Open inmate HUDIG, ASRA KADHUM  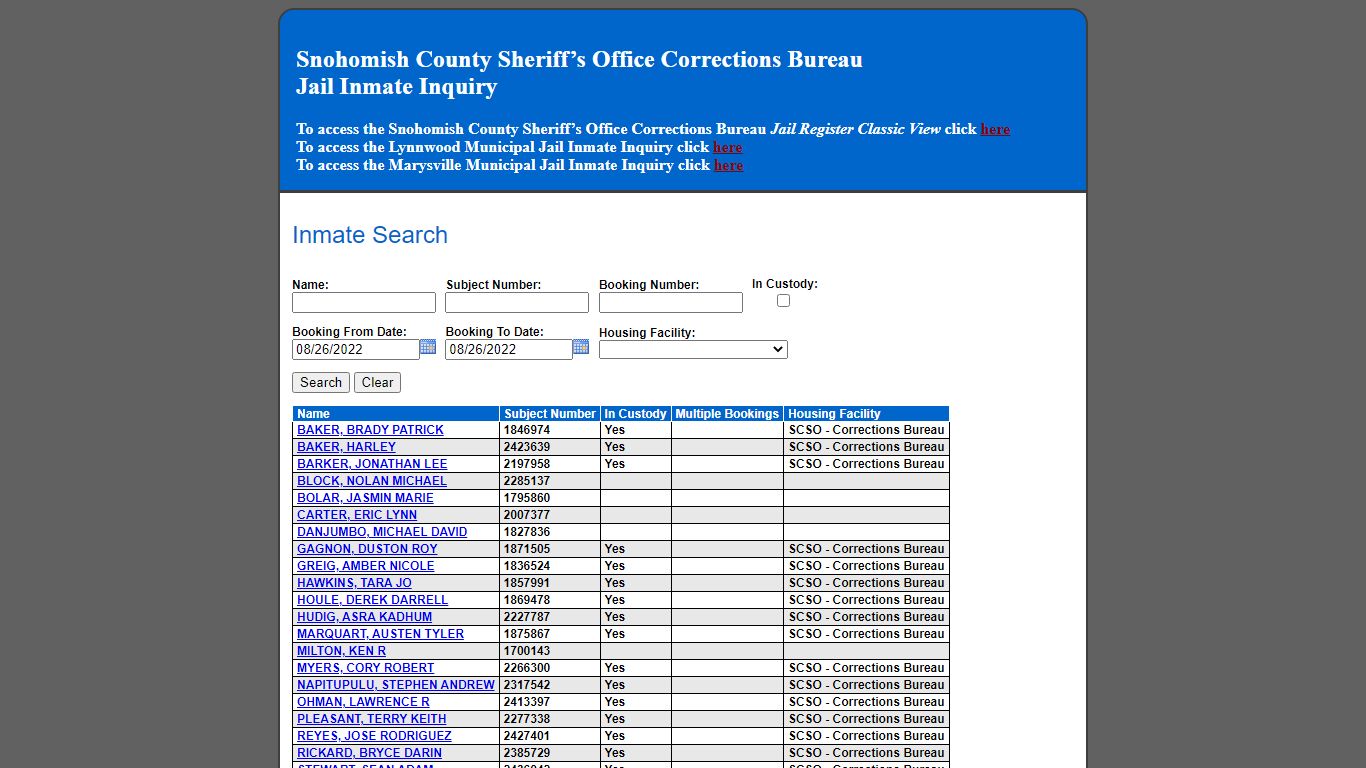[x=364, y=617]
